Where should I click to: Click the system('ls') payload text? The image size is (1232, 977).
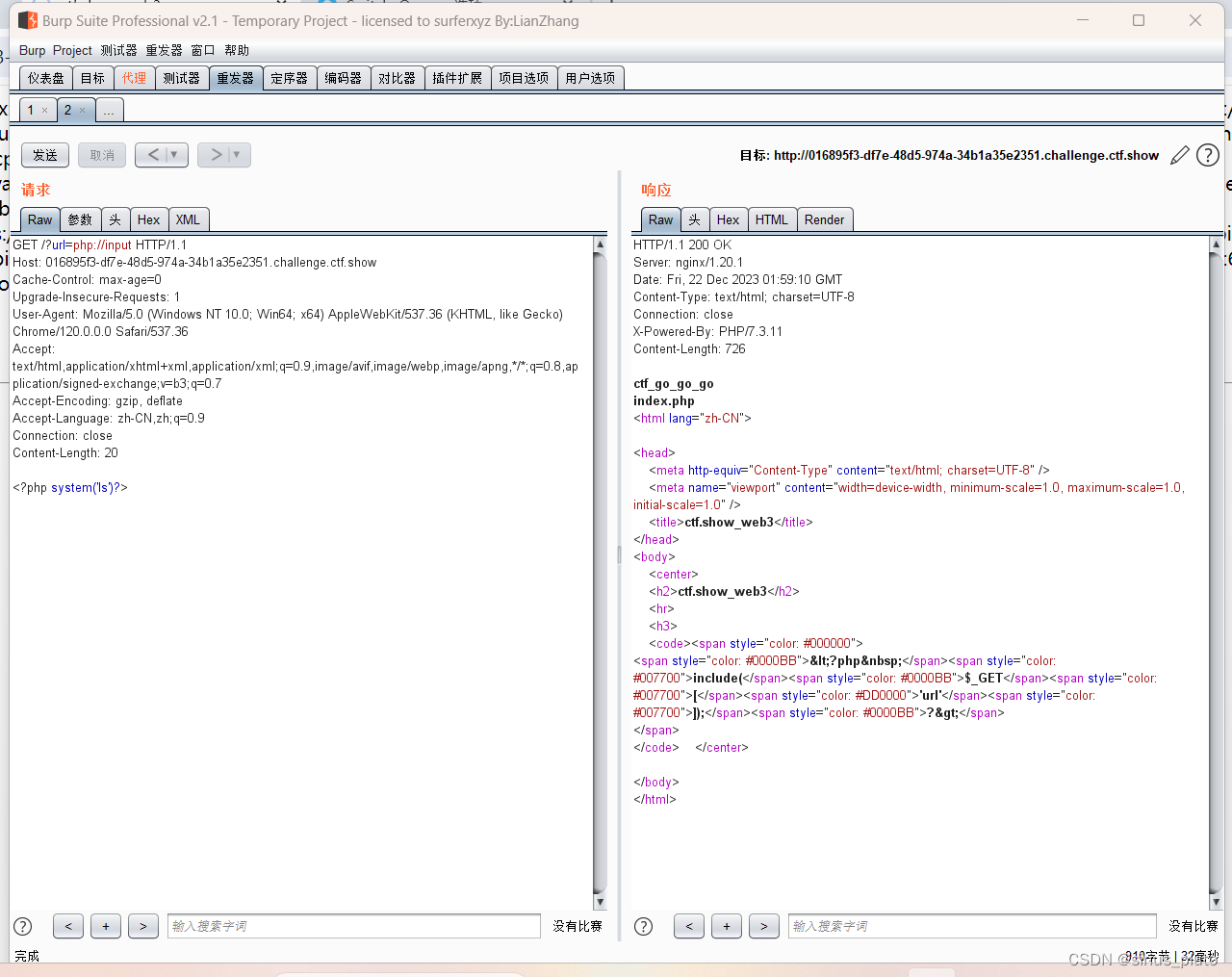click(x=86, y=488)
